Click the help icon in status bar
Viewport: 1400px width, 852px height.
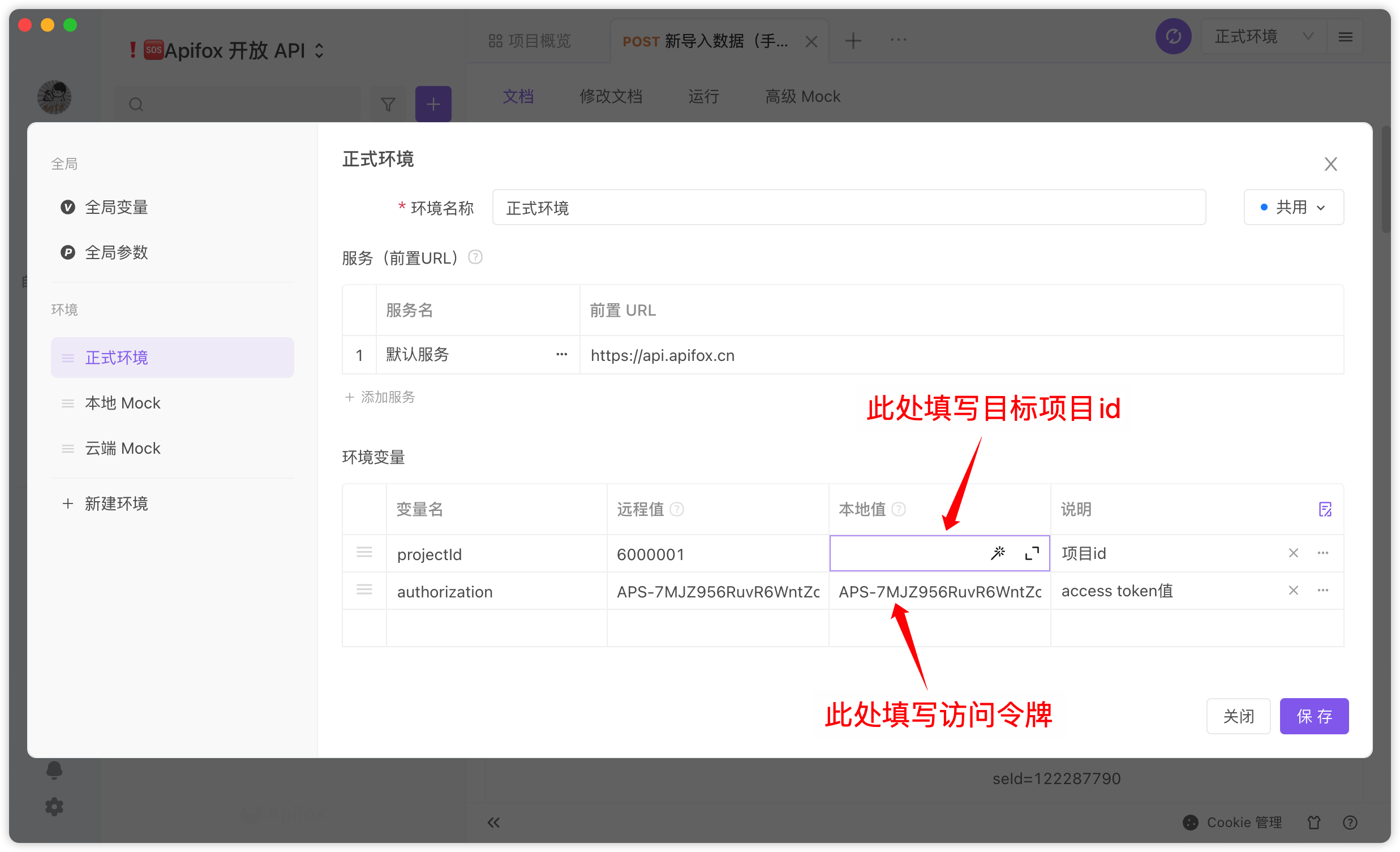tap(1350, 822)
